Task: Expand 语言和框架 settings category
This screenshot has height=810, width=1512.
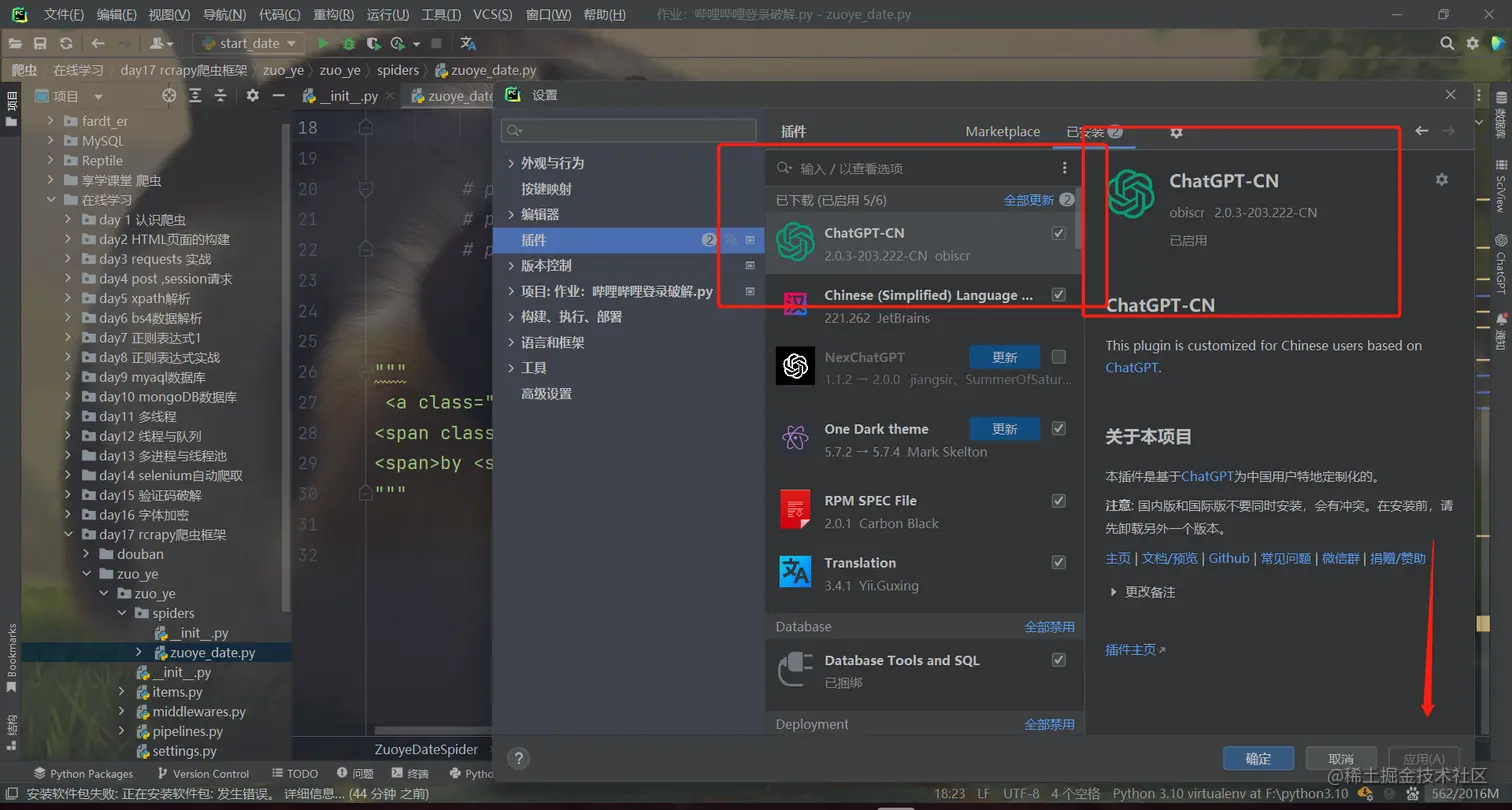Action: [x=511, y=343]
